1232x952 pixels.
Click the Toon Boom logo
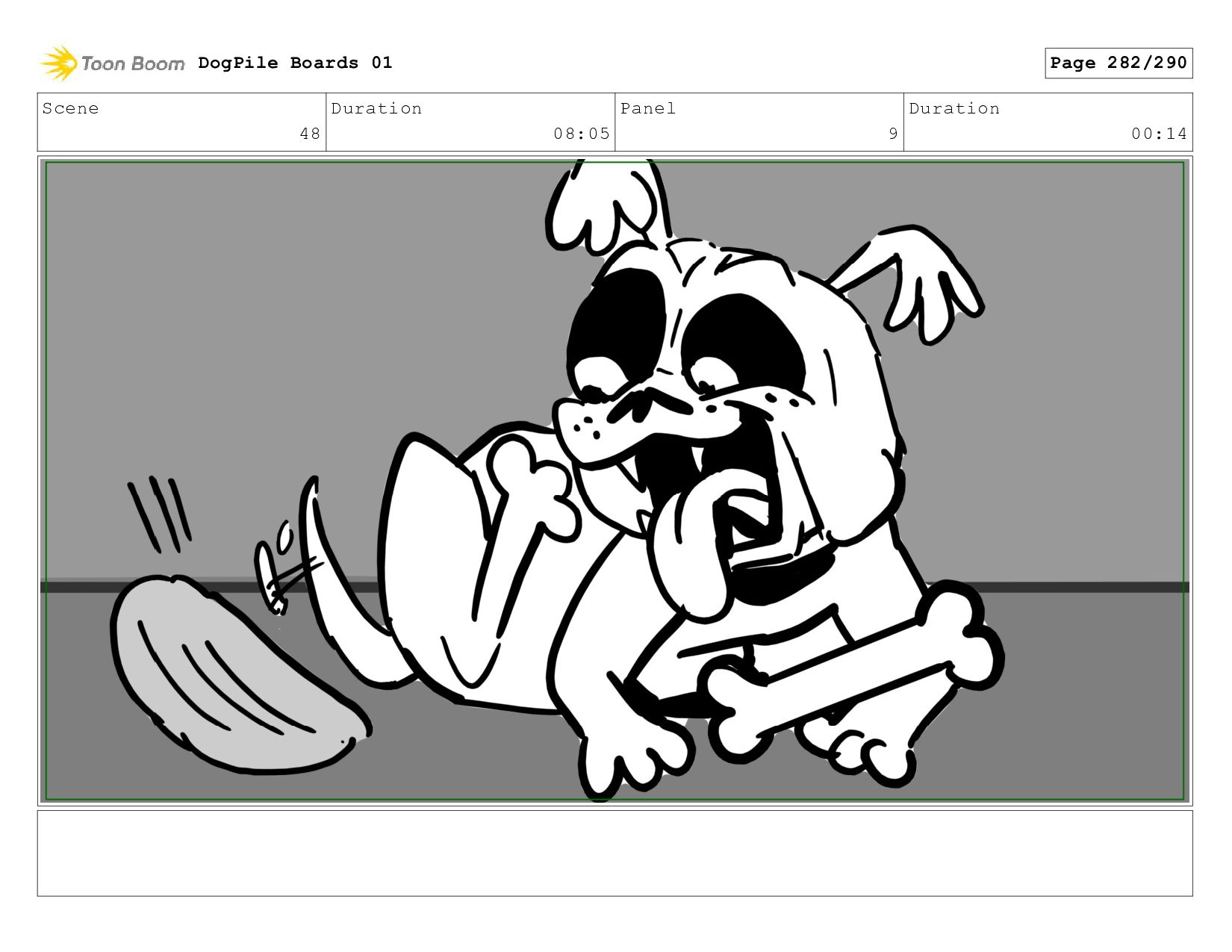tap(112, 63)
